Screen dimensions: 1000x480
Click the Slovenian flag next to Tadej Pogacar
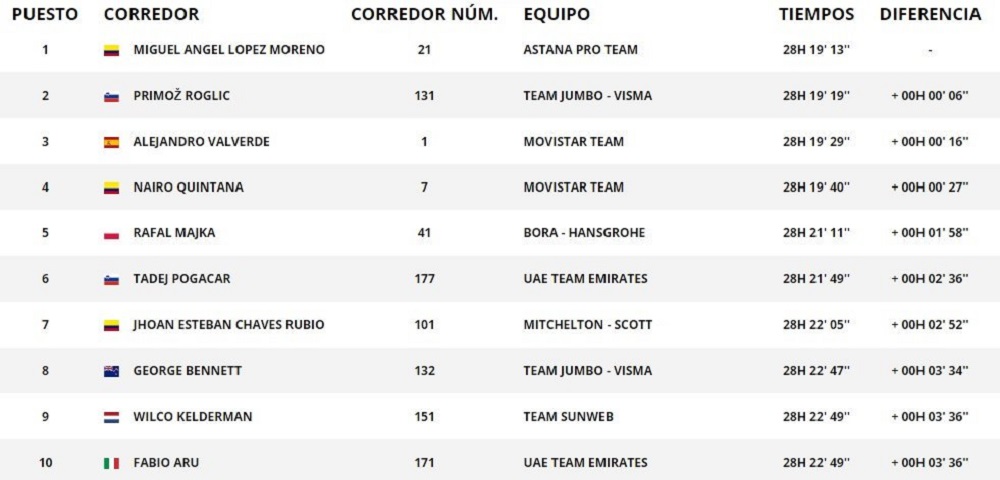111,280
